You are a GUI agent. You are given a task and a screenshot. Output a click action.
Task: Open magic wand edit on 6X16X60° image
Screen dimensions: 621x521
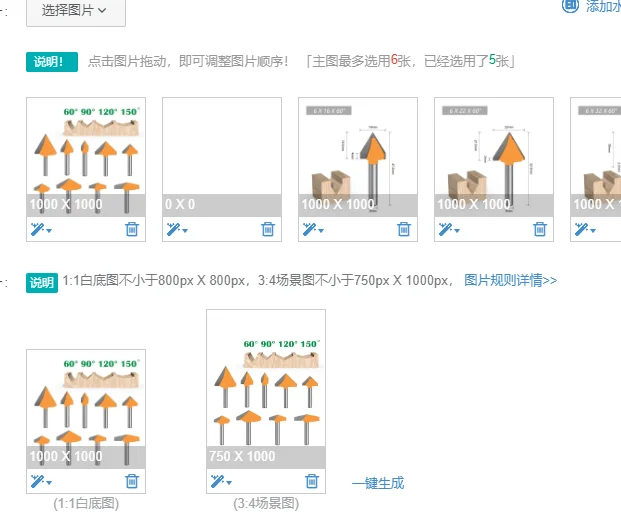click(309, 229)
